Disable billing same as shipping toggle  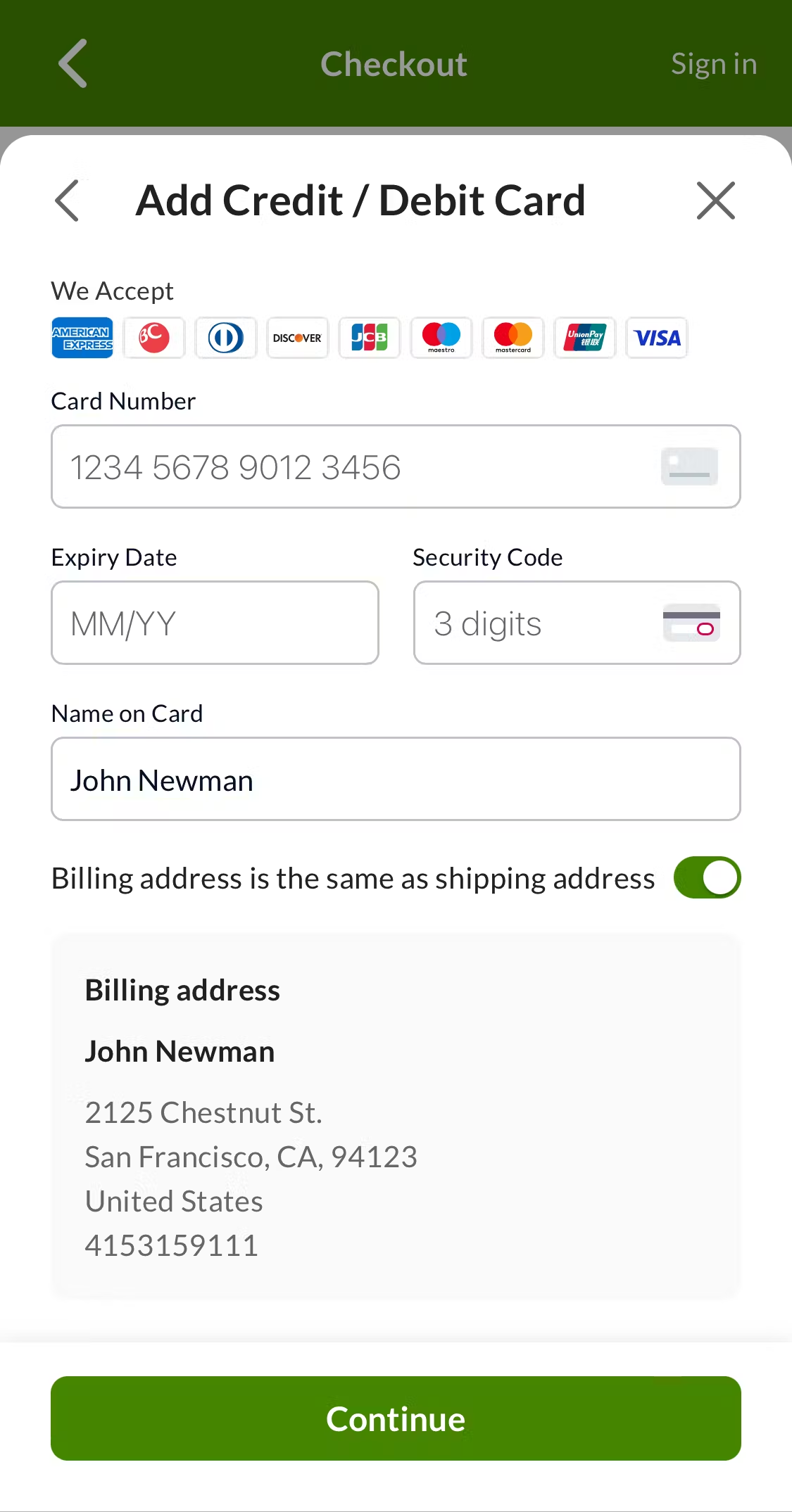pyautogui.click(x=707, y=878)
